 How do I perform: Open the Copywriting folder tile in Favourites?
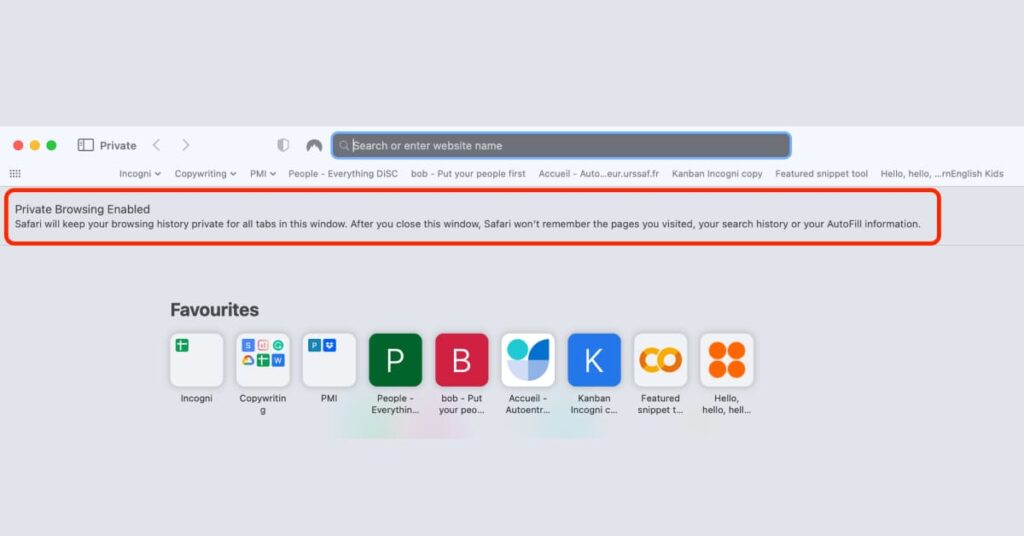point(263,360)
